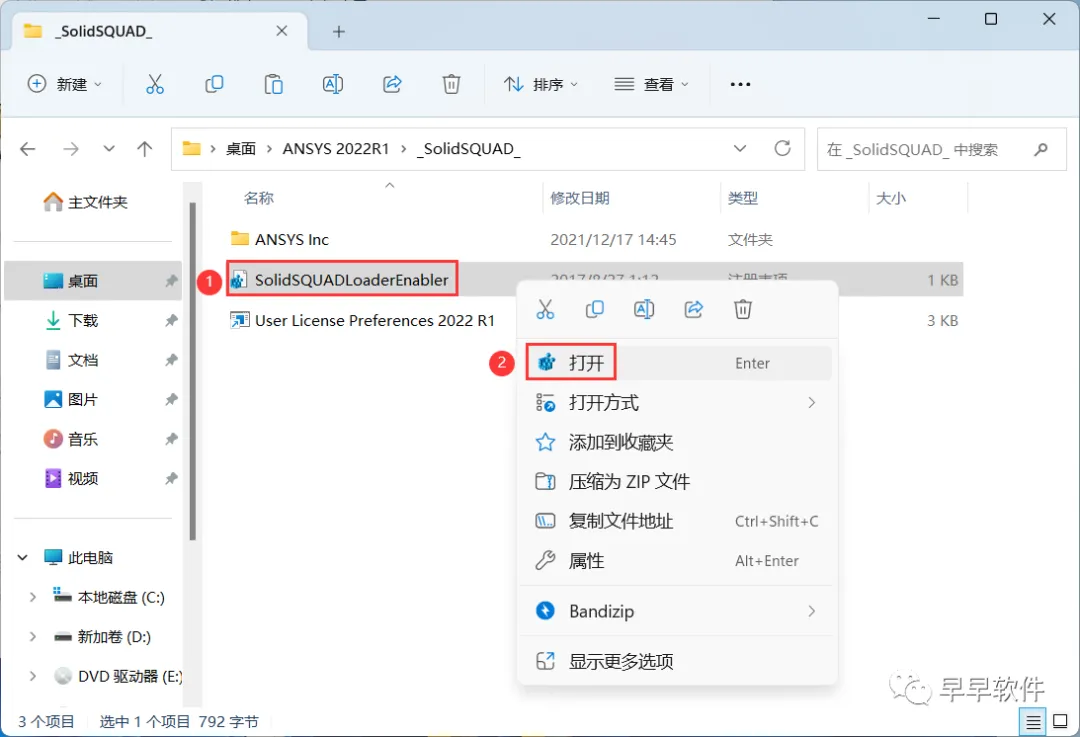Open a new tab with plus button
Image resolution: width=1080 pixels, height=737 pixels.
pyautogui.click(x=338, y=31)
